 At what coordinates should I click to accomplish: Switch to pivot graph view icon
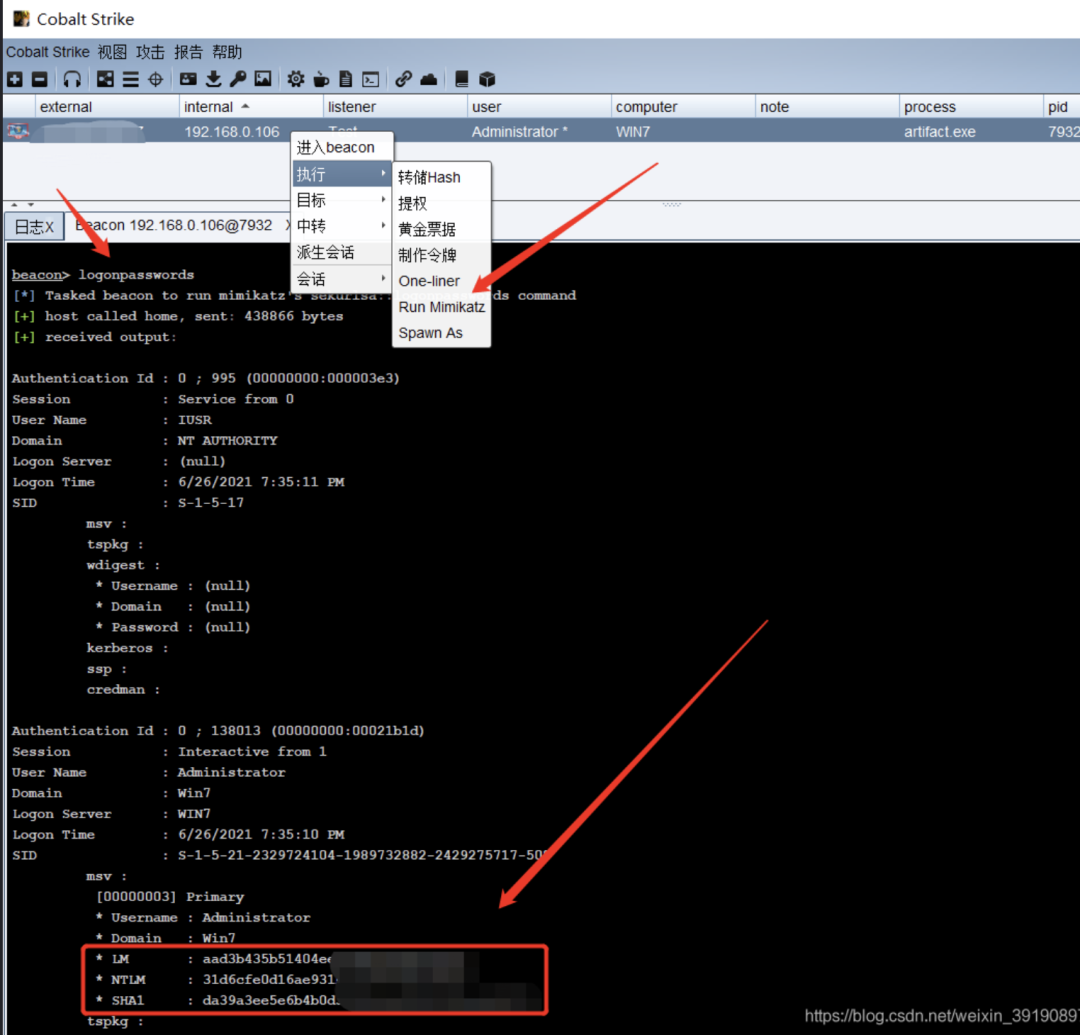(105, 79)
